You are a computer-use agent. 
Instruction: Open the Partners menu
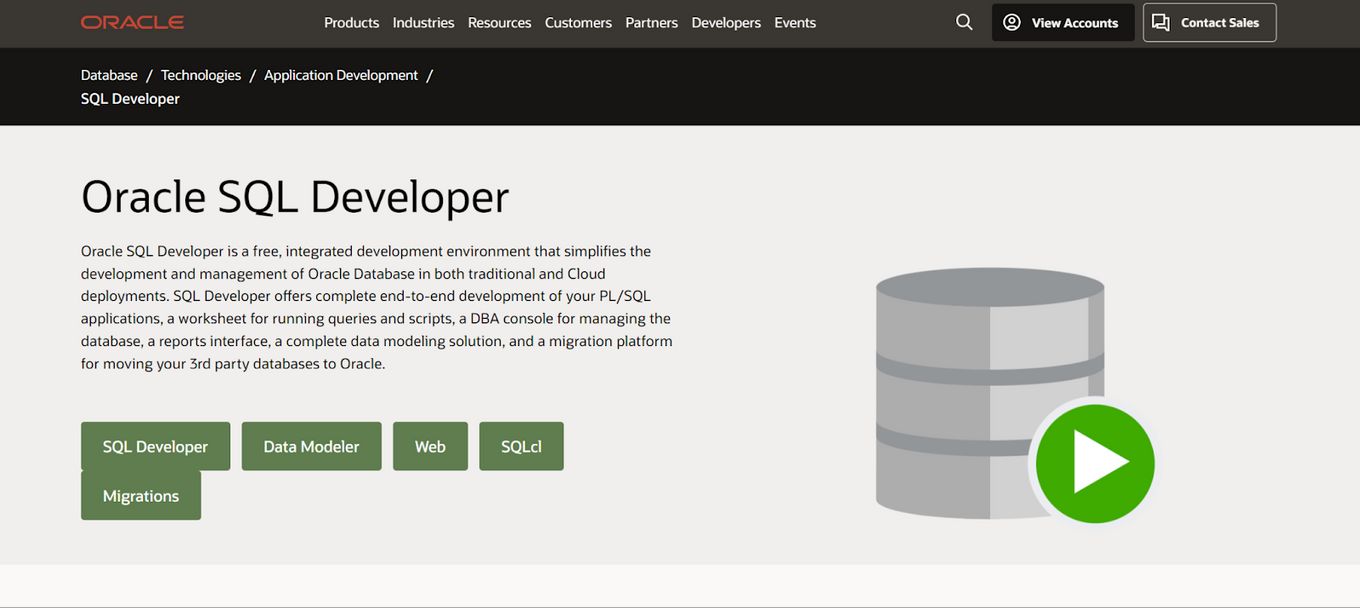[x=651, y=22]
